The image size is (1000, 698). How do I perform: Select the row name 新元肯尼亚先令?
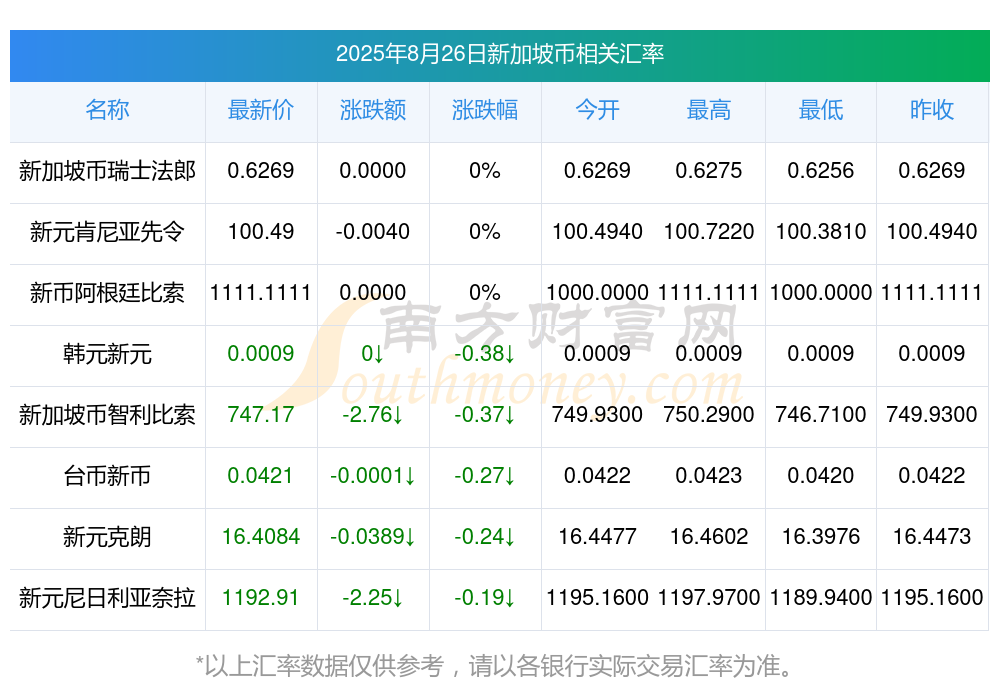(x=107, y=232)
